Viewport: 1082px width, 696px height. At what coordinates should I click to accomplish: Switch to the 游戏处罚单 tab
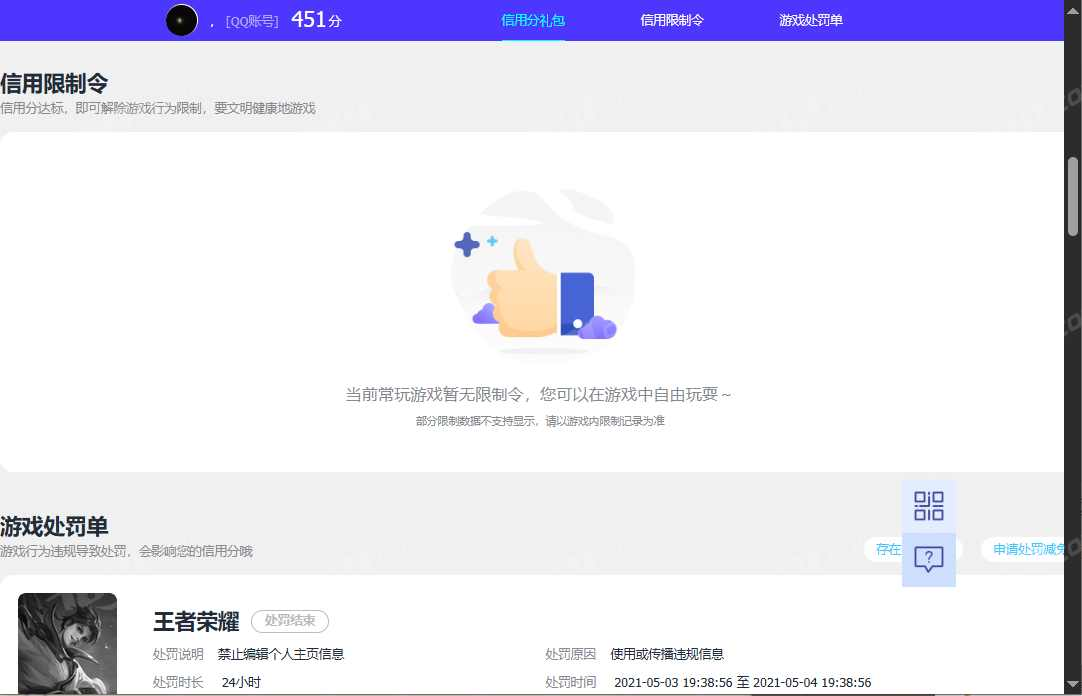(x=811, y=21)
